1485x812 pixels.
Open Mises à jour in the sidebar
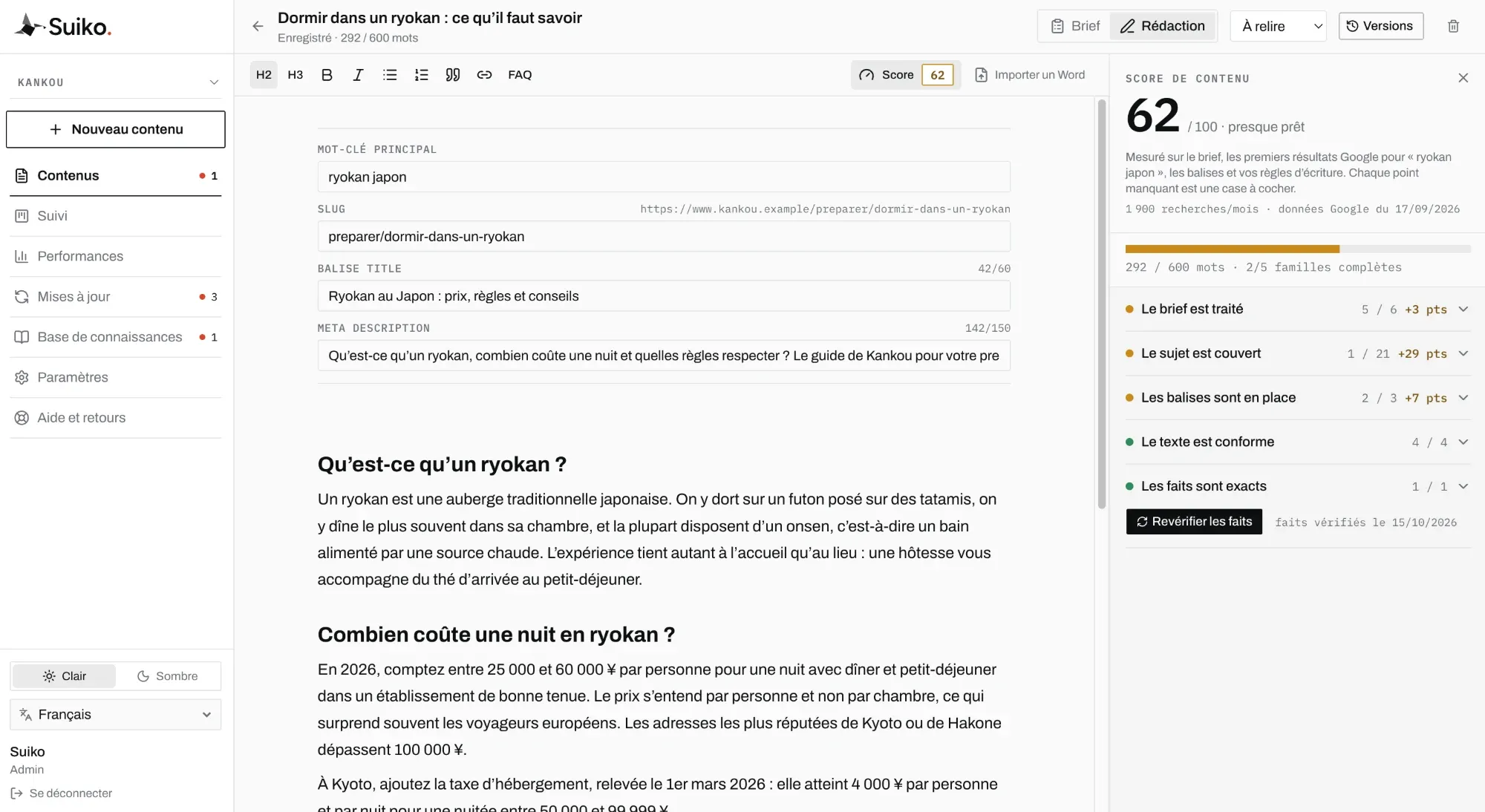click(x=116, y=297)
